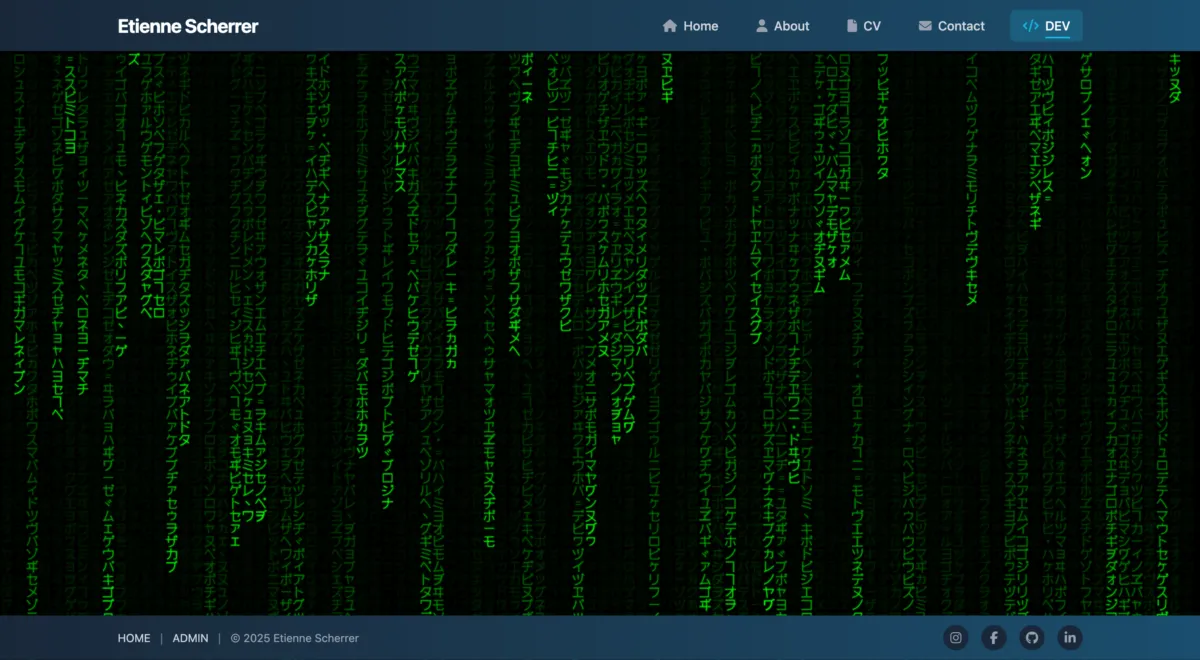
Task: Open the Facebook profile icon
Action: point(994,638)
